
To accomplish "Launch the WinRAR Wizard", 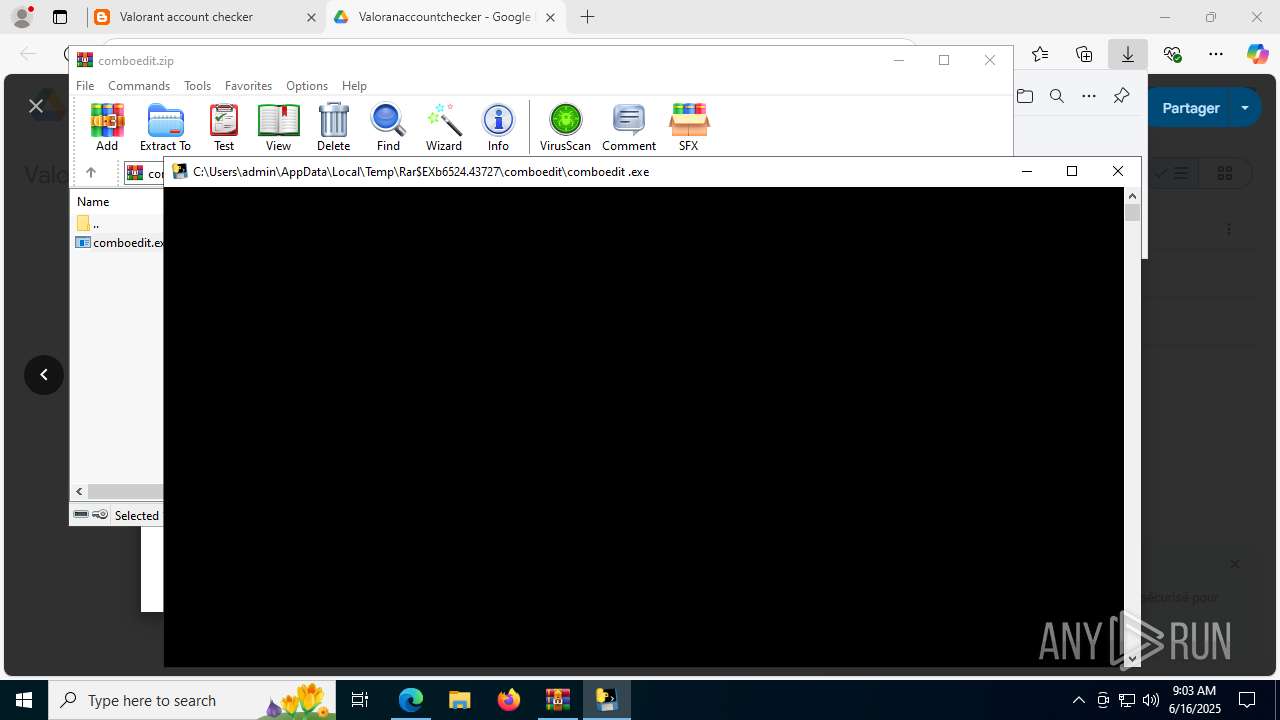I will [x=444, y=127].
